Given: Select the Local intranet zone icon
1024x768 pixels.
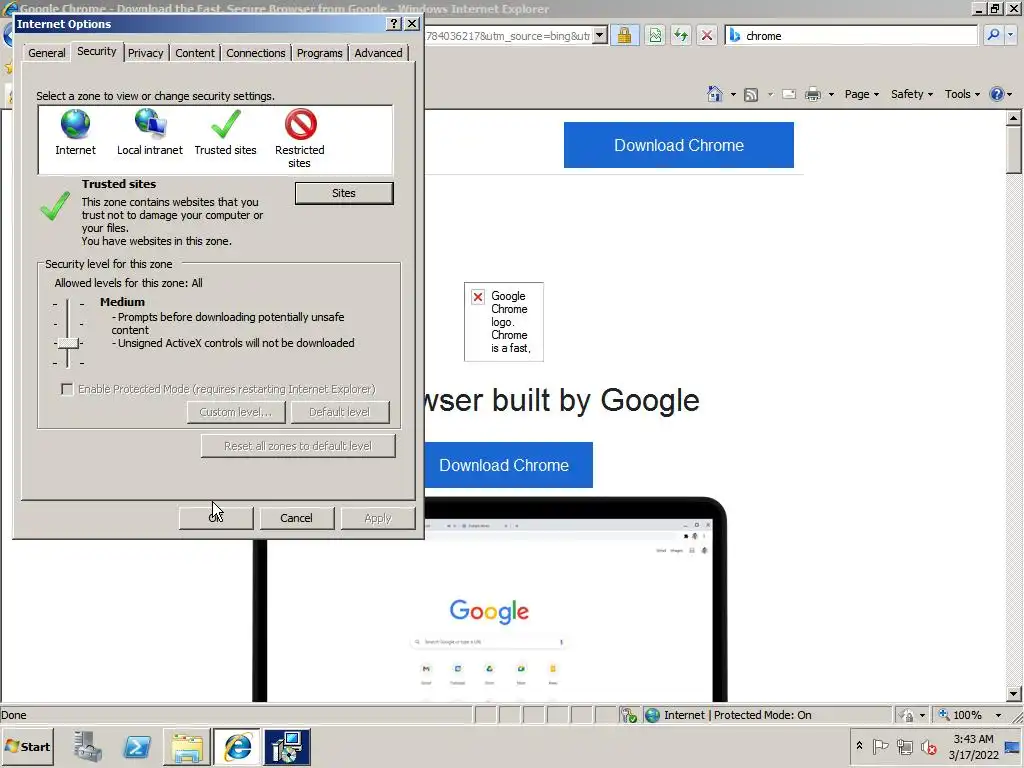Looking at the screenshot, I should 150,124.
